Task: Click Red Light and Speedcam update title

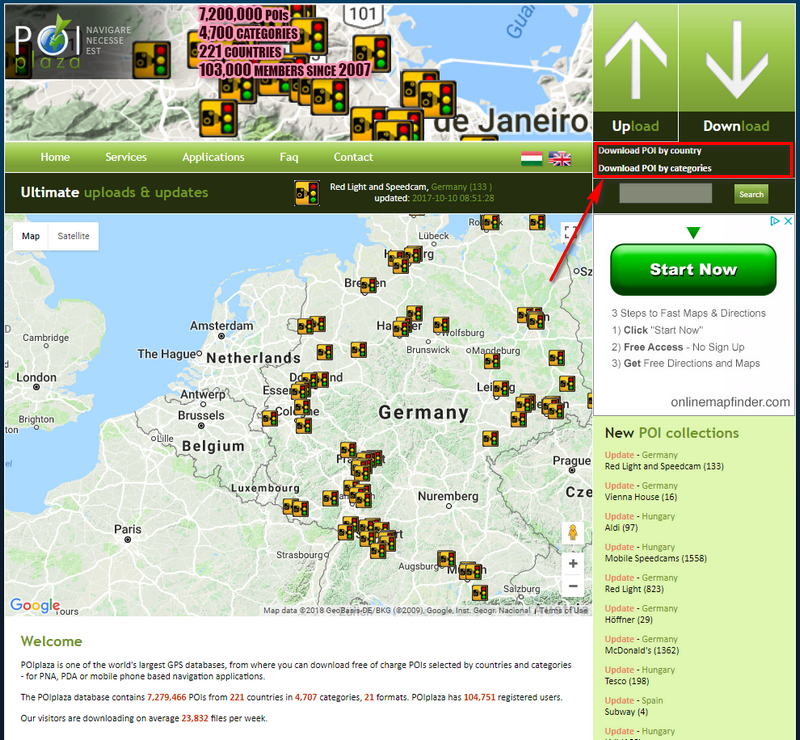Action: [x=379, y=187]
